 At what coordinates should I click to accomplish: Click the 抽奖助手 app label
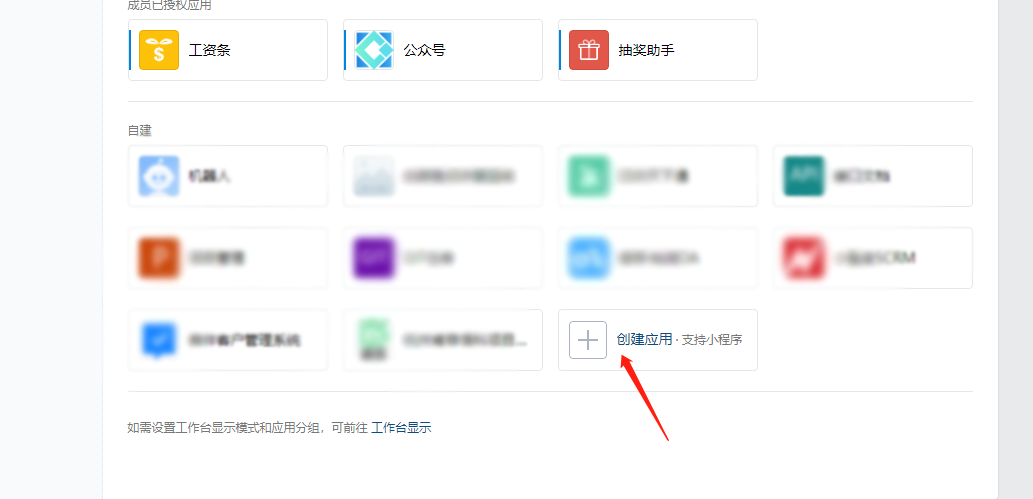[646, 50]
